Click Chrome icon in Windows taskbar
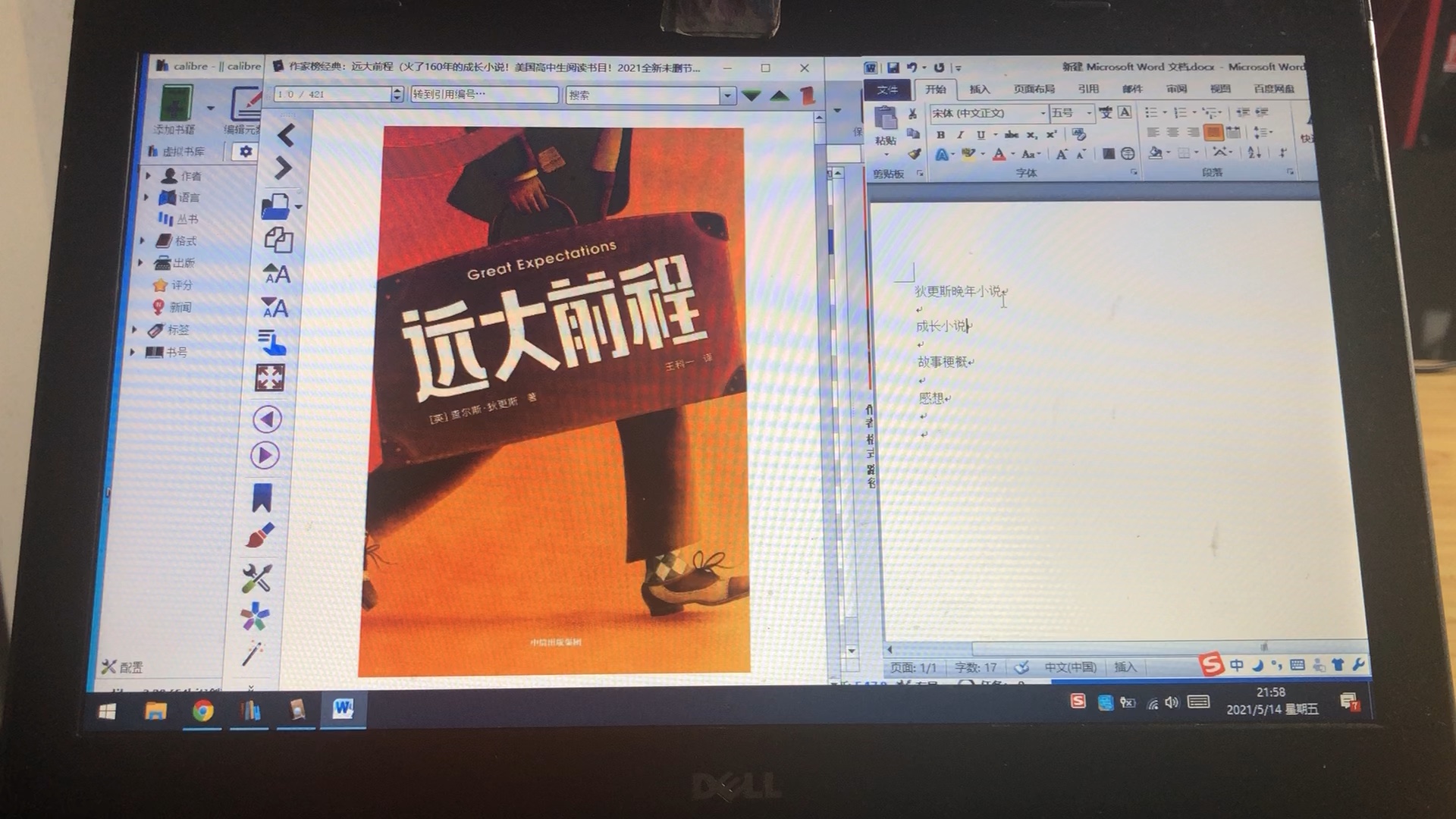 pyautogui.click(x=202, y=711)
